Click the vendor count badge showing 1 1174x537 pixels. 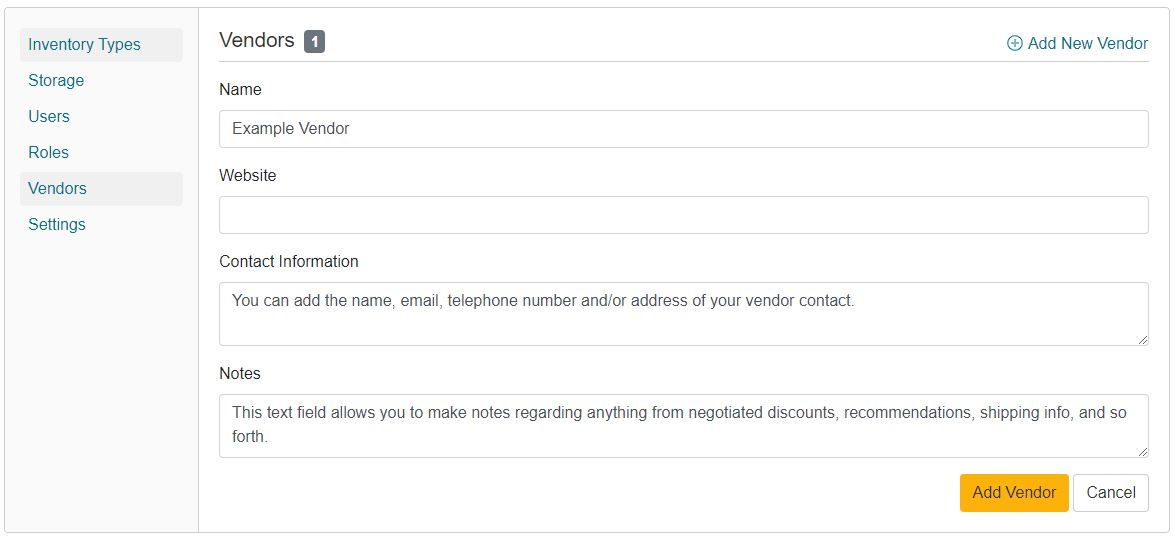314,42
